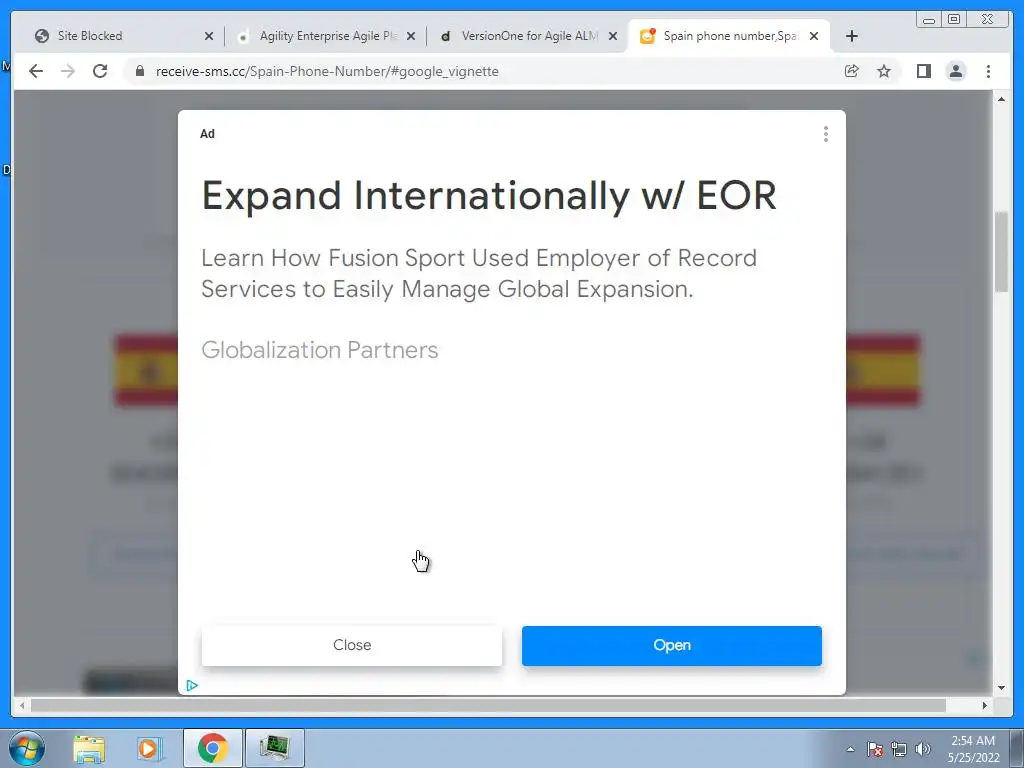Image resolution: width=1024 pixels, height=768 pixels.
Task: Open network status tray icon
Action: coord(899,749)
